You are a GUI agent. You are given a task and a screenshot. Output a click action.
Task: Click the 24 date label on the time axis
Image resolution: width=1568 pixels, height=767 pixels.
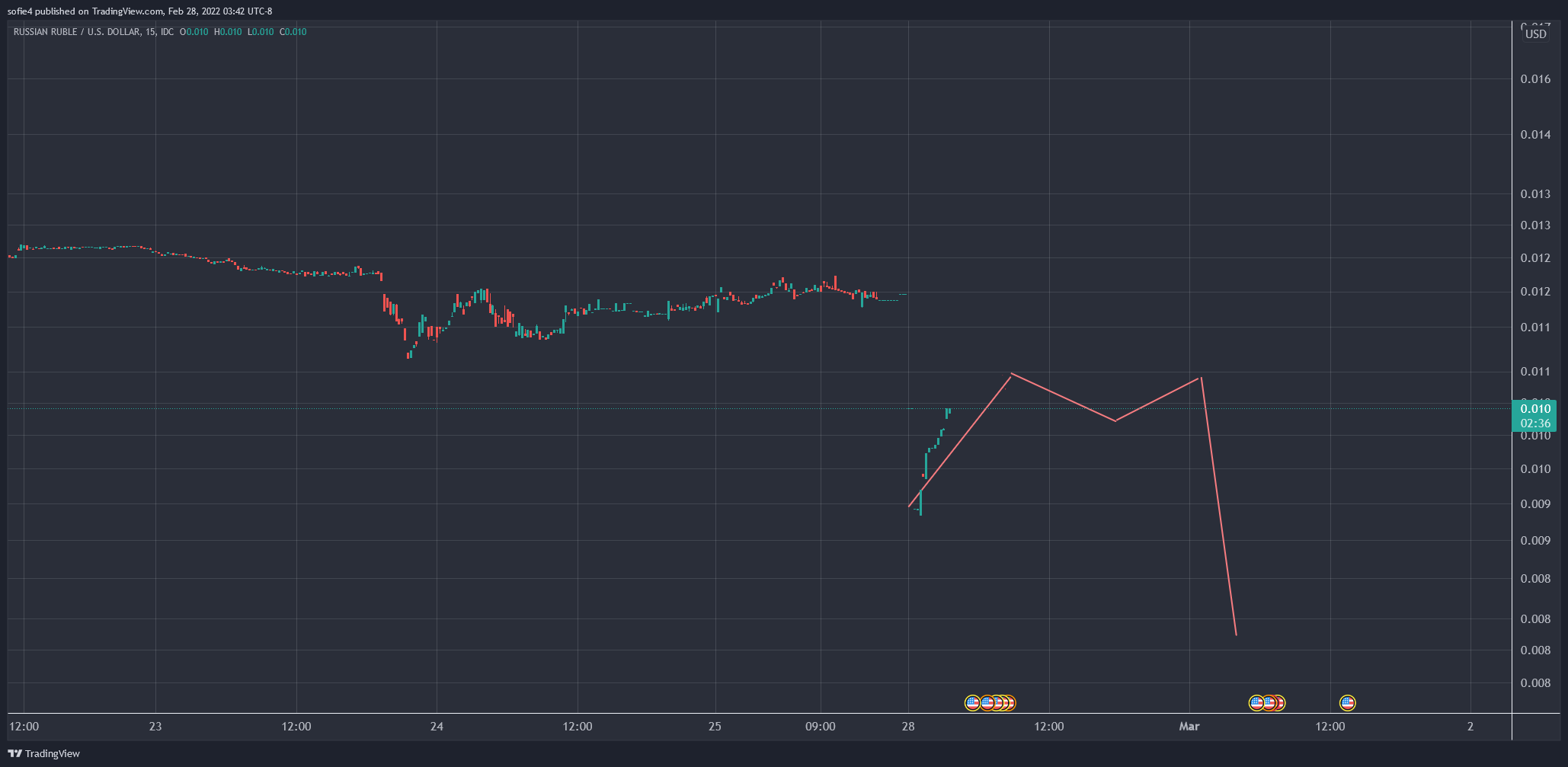[x=437, y=727]
